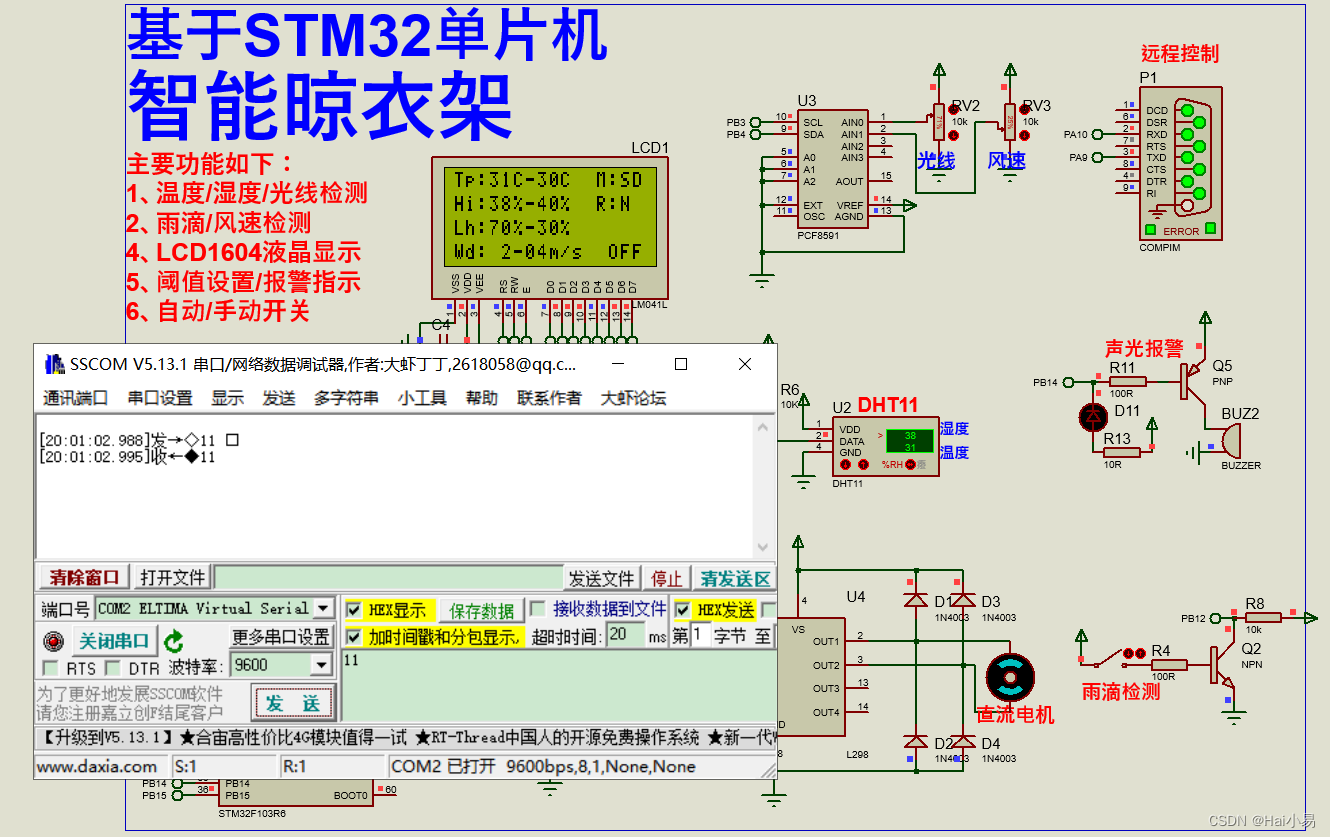1330x837 pixels.
Task: Enable the DTR checkbox
Action: tap(112, 667)
